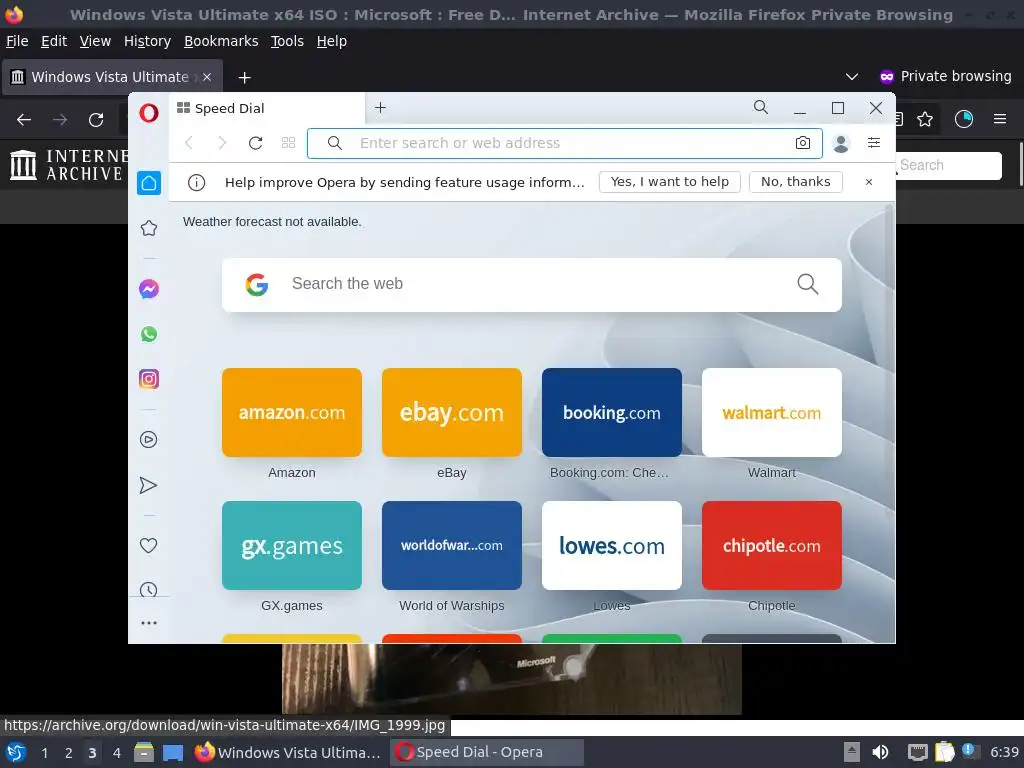Go to Opera Speed Dial home sidebar icon

[x=149, y=183]
